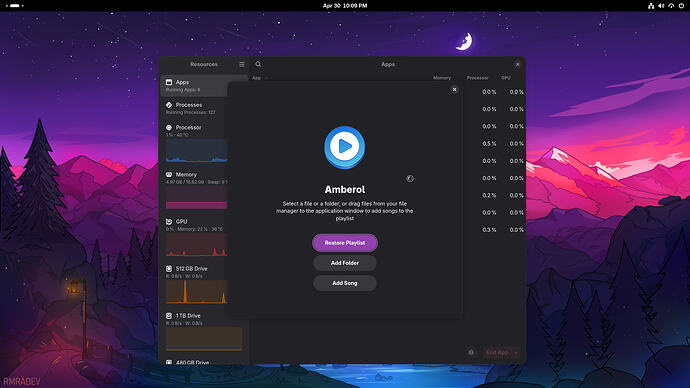The width and height of the screenshot is (690, 388).
Task: Click the 0.3 % processor value
Action: point(489,230)
